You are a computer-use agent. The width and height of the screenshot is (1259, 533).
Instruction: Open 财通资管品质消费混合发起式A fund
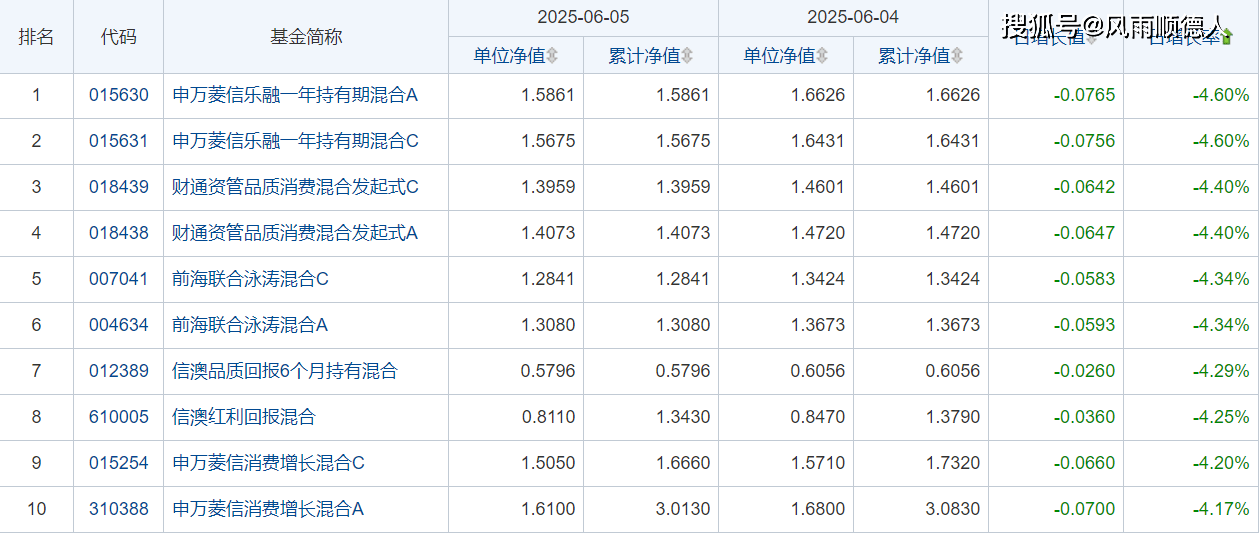295,233
